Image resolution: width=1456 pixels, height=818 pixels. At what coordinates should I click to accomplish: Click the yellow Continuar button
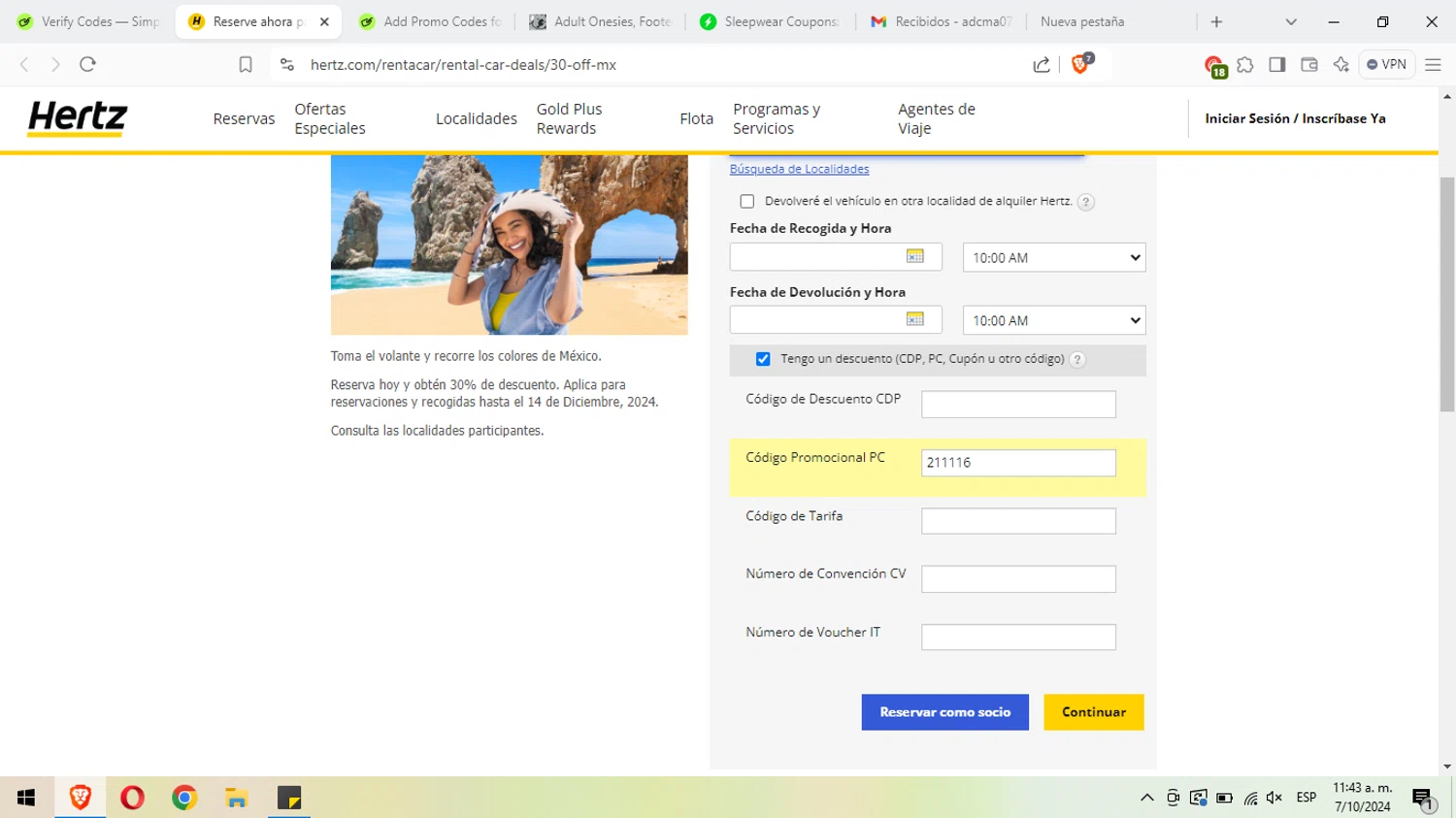tap(1094, 712)
